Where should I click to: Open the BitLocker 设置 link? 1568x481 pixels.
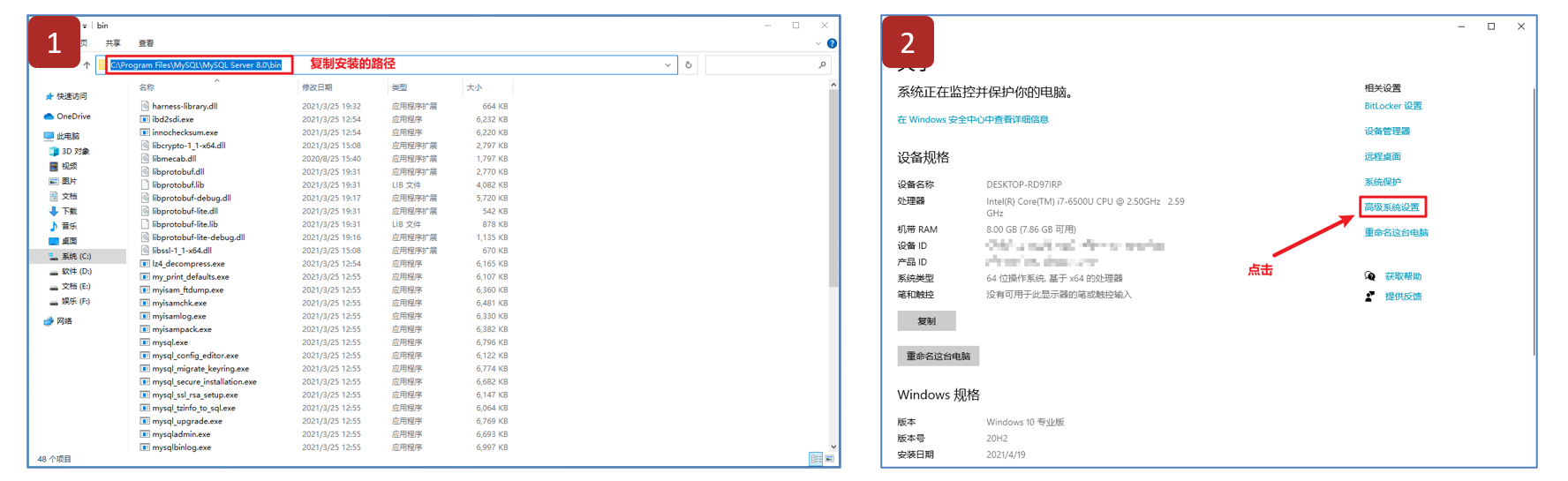[x=1392, y=106]
